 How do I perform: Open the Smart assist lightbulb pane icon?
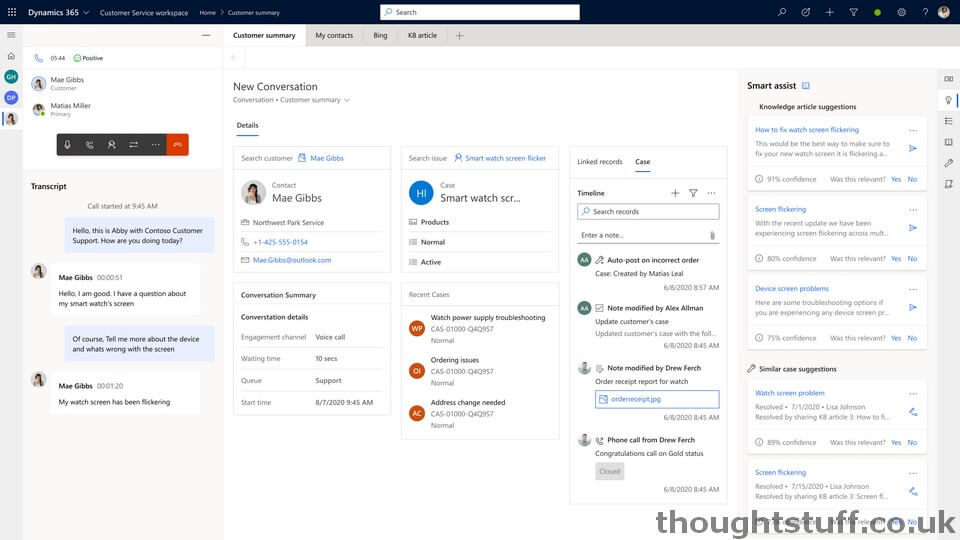[x=948, y=100]
